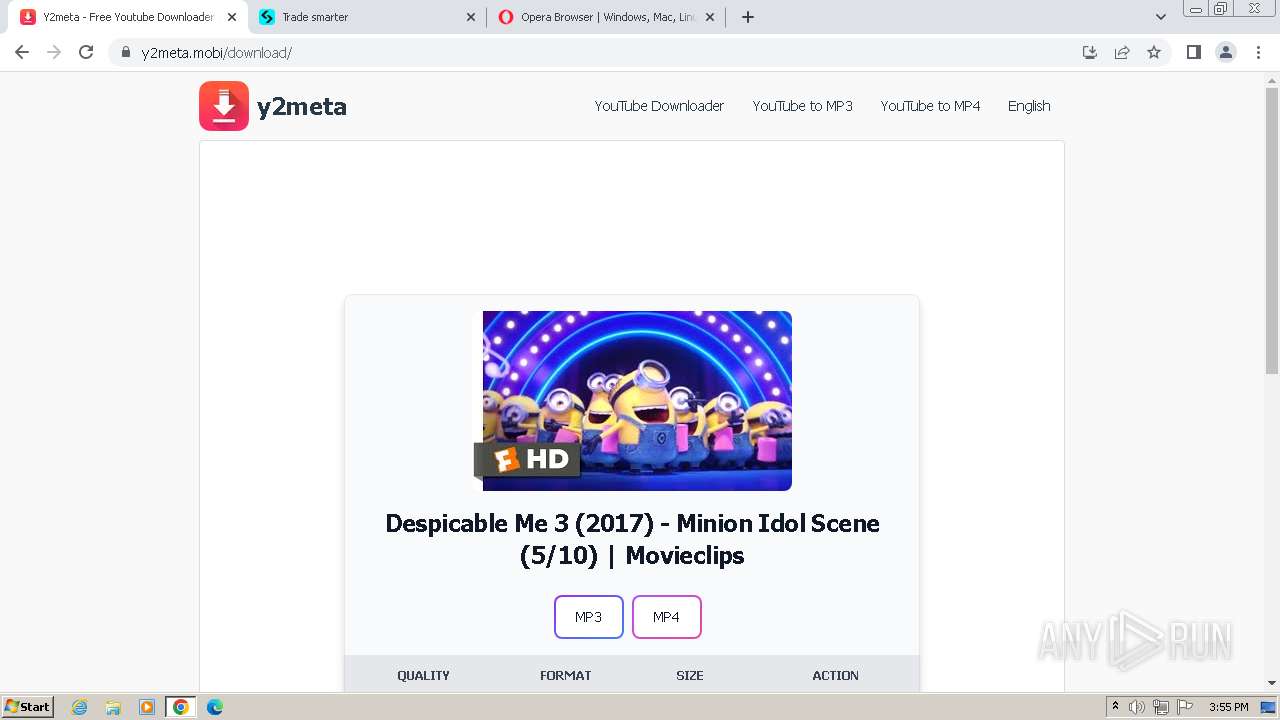Screen dimensions: 1280x720
Task: Expand the tab search chevron
Action: (x=1161, y=17)
